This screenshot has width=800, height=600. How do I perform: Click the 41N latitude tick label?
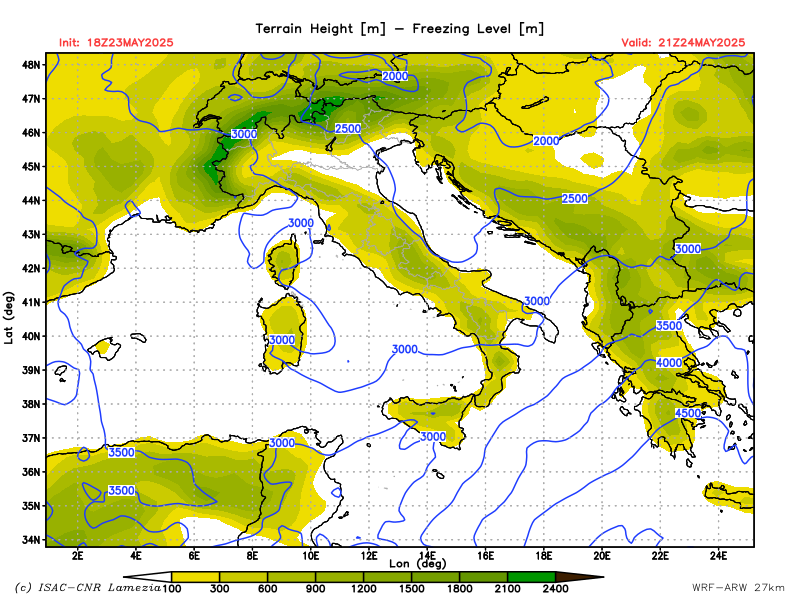(x=32, y=302)
